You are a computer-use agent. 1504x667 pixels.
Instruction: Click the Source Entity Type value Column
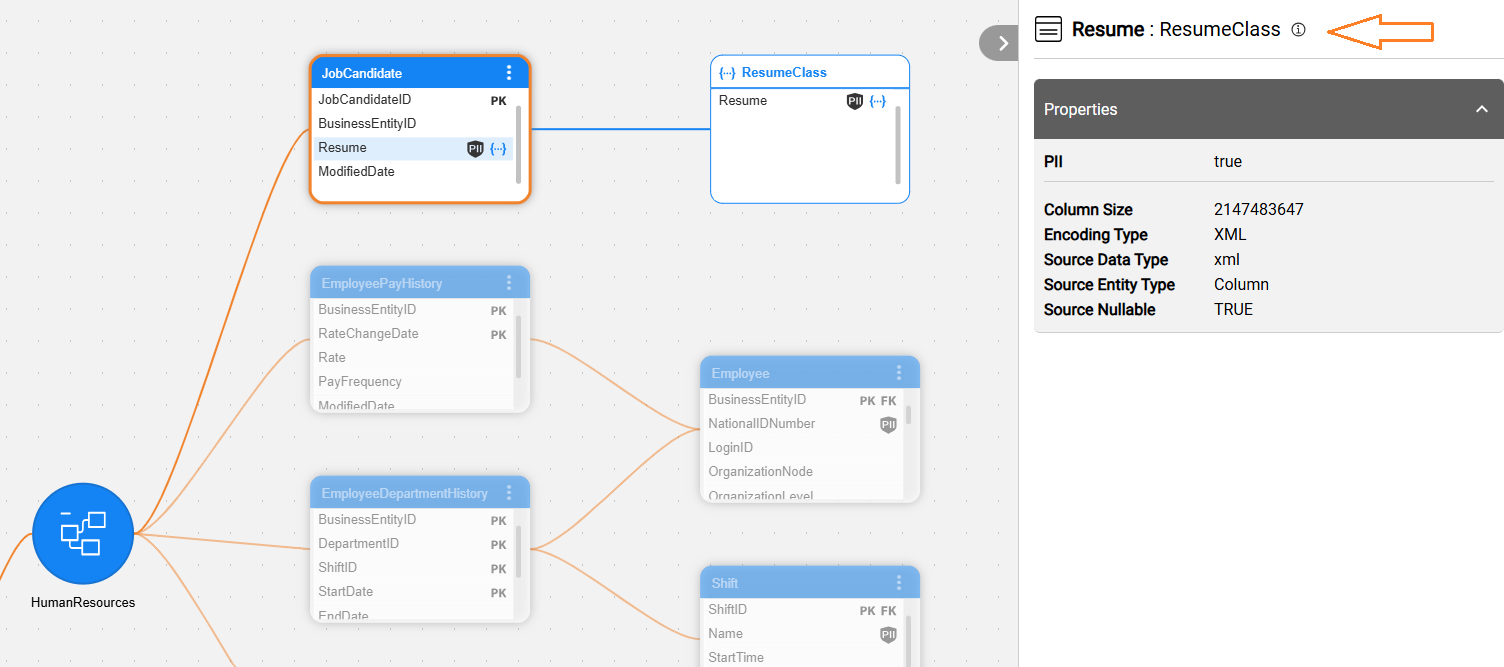tap(1241, 285)
